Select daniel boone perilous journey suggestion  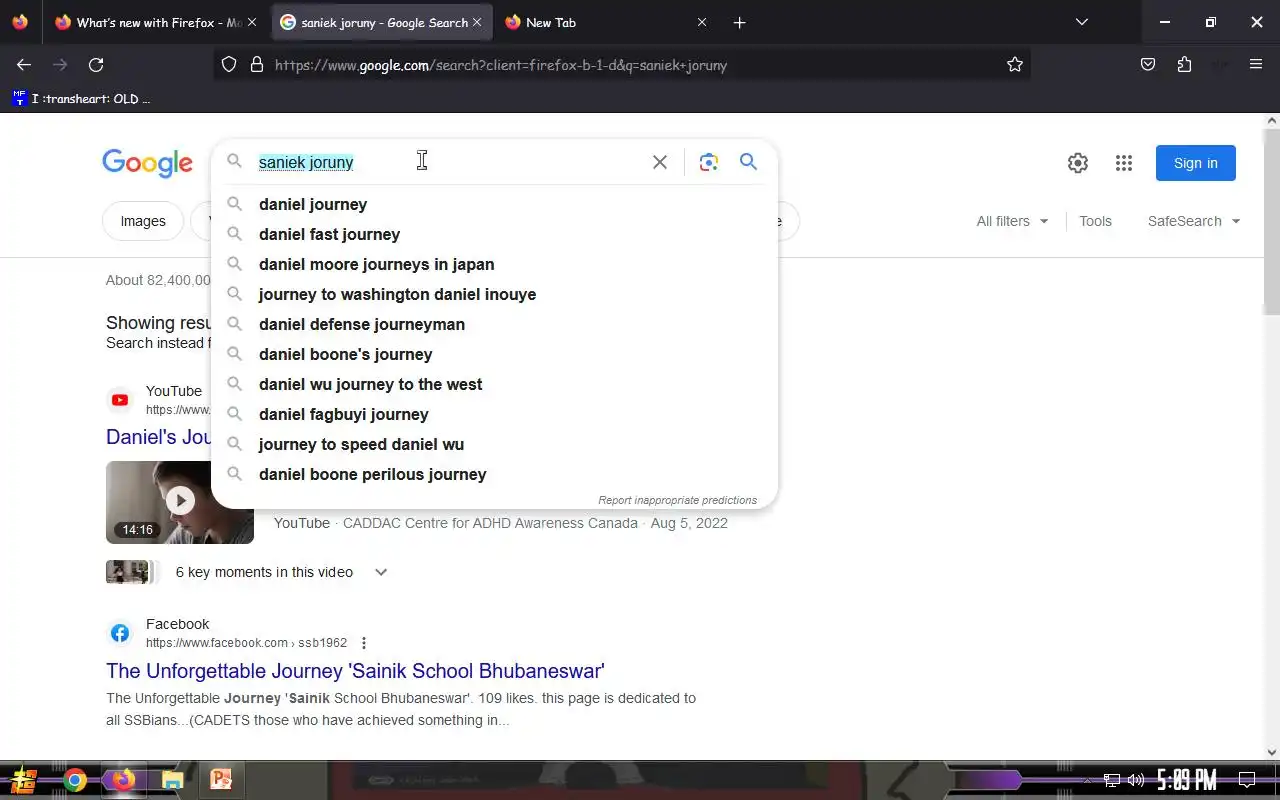coord(494,474)
